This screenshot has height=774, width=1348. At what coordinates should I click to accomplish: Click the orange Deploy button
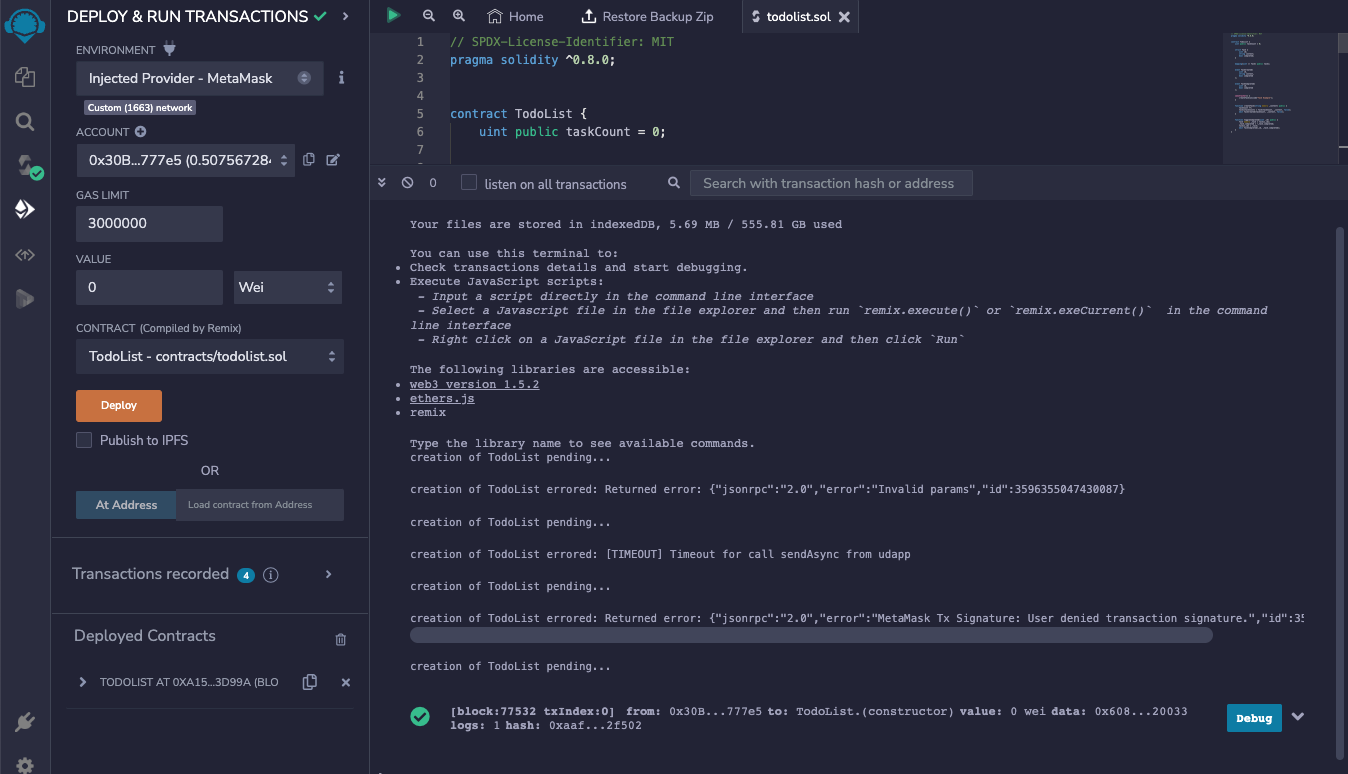[x=119, y=406]
